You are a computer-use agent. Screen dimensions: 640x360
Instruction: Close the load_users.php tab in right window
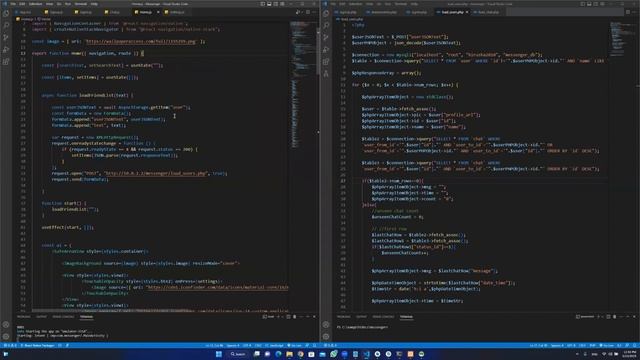[467, 12]
